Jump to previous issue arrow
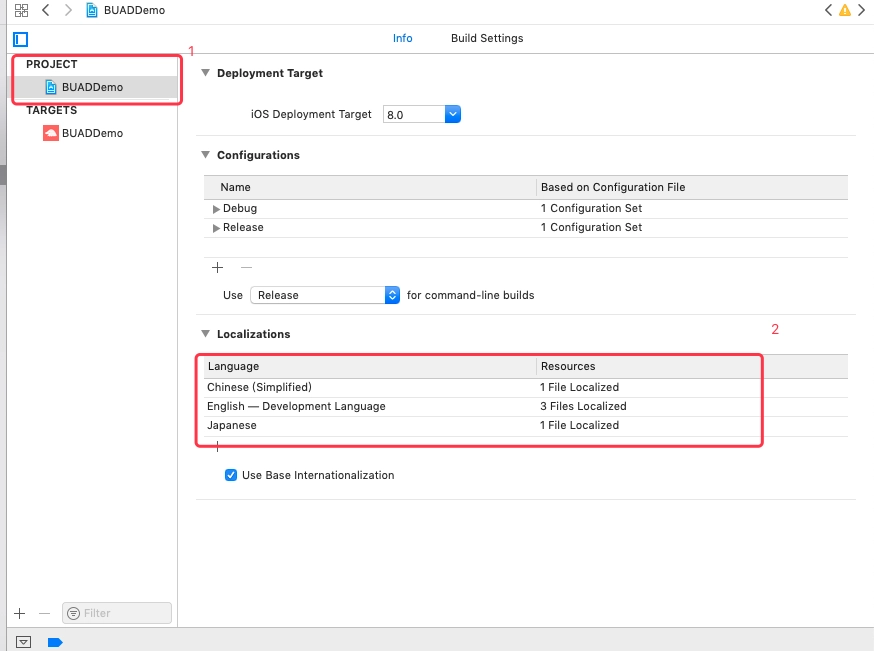This screenshot has width=874, height=651. click(x=828, y=10)
